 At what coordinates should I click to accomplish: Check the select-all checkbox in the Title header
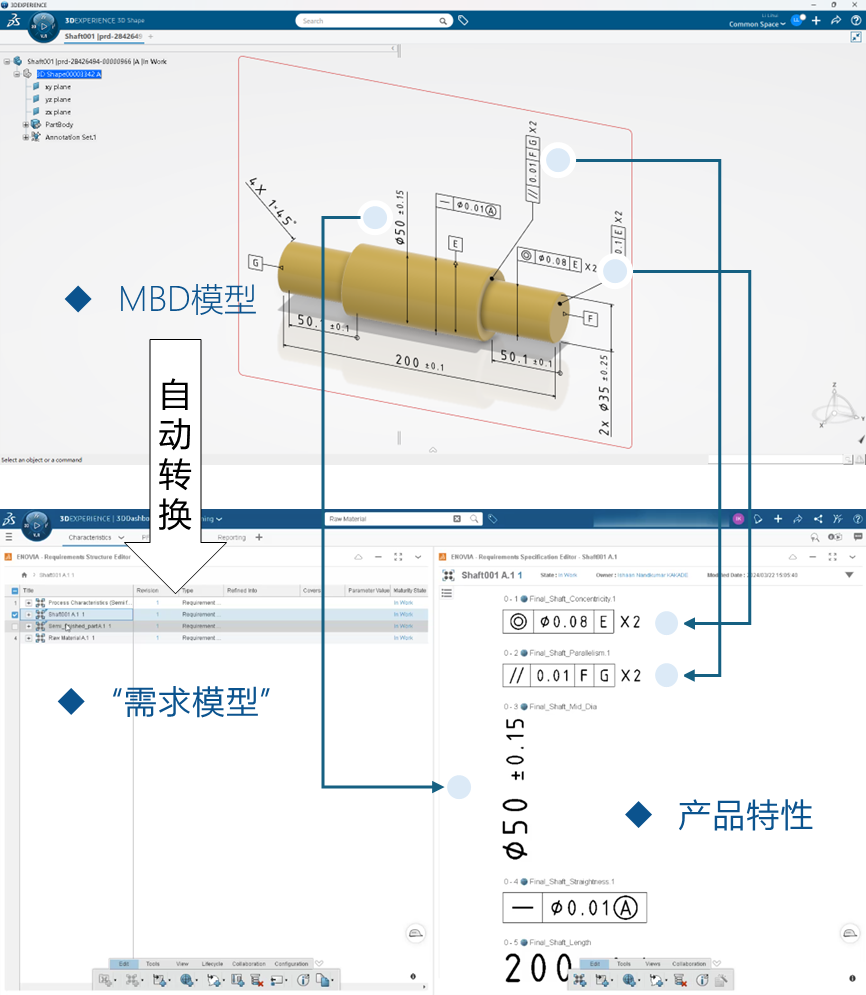click(x=15, y=591)
